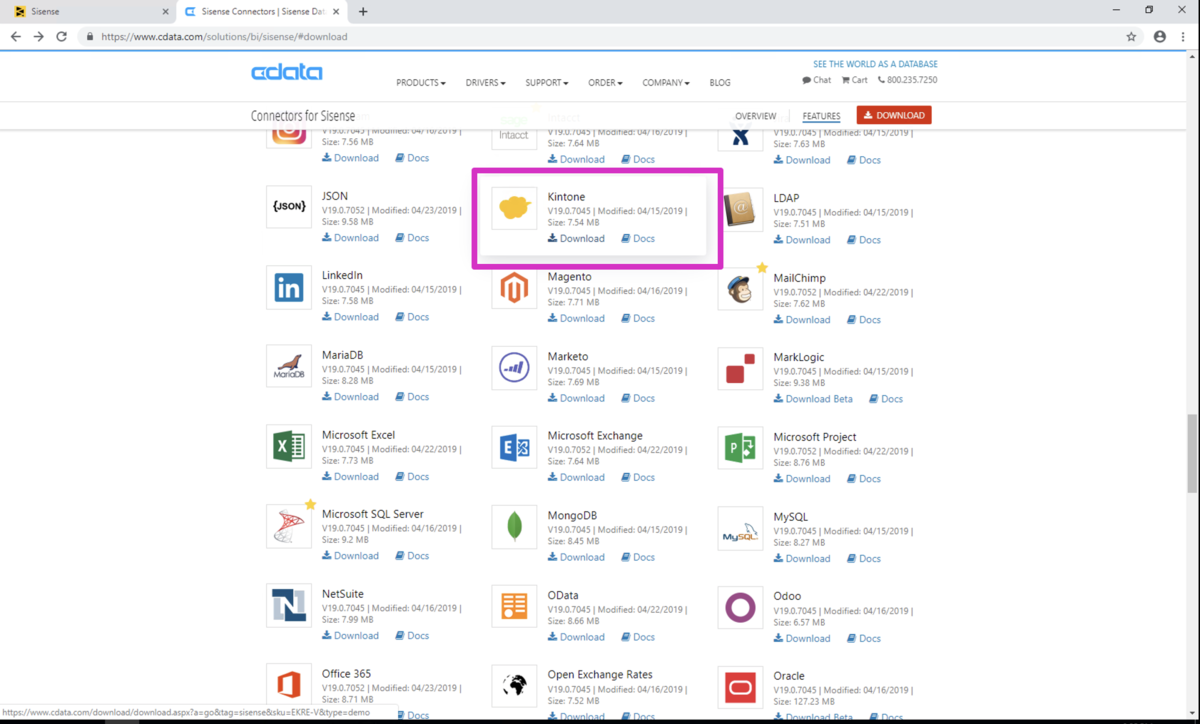1200x724 pixels.
Task: Click the Marketo connector logo
Action: click(514, 368)
